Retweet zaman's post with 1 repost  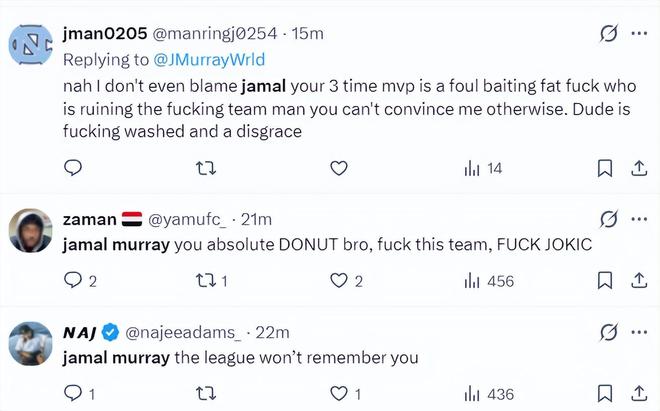pos(205,281)
